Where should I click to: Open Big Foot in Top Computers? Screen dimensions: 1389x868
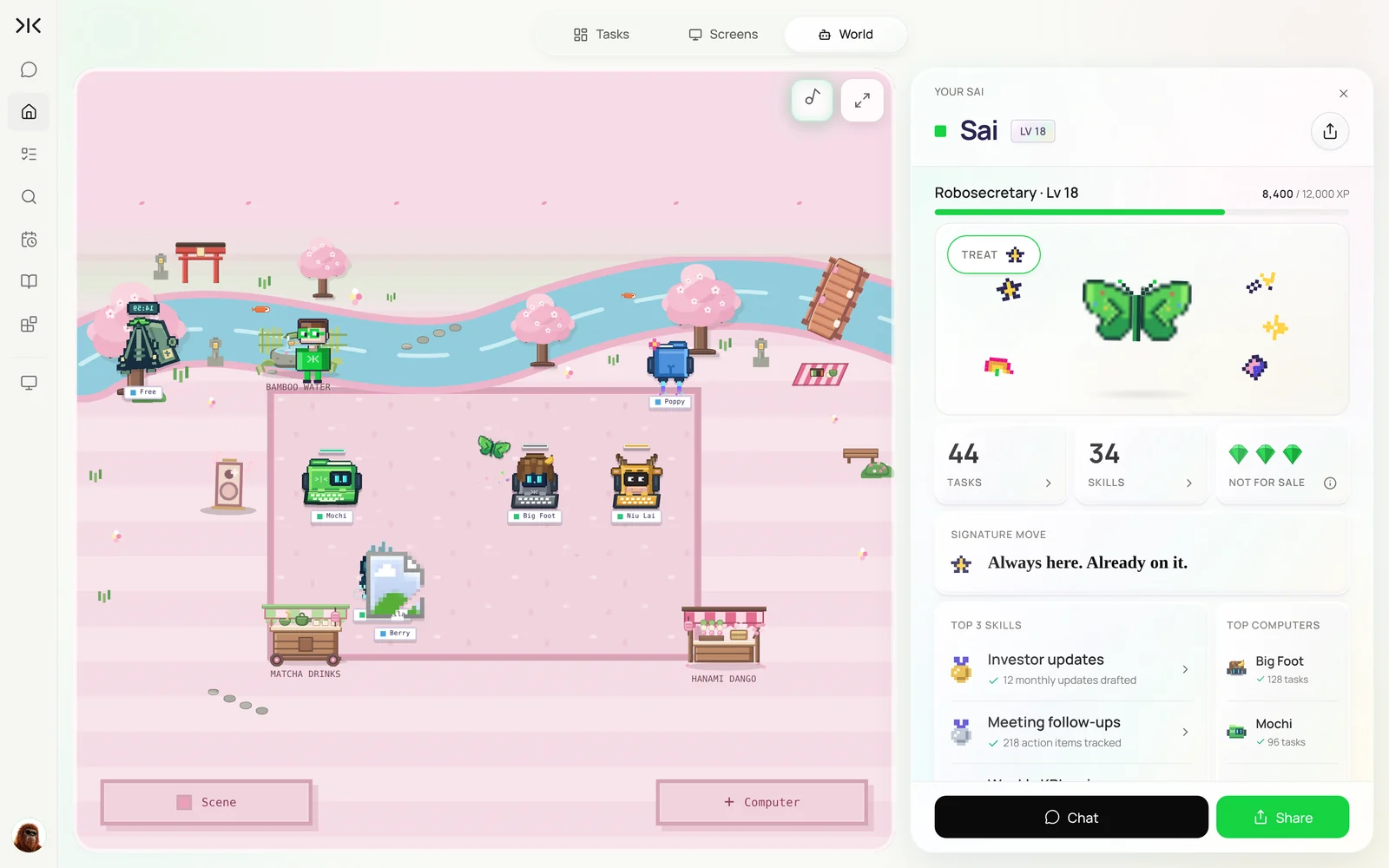(1281, 669)
